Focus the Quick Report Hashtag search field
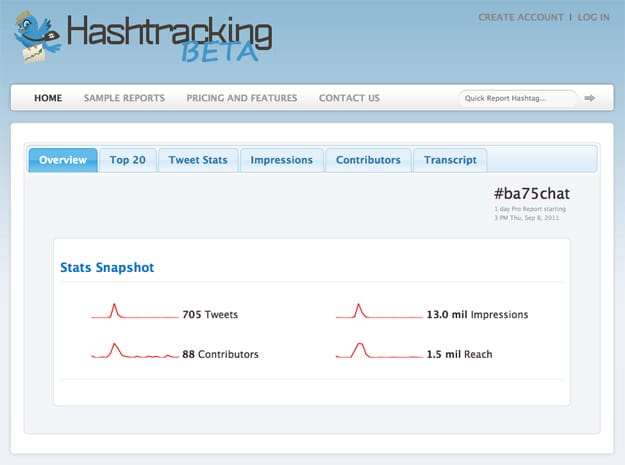The width and height of the screenshot is (625, 465). tap(517, 98)
